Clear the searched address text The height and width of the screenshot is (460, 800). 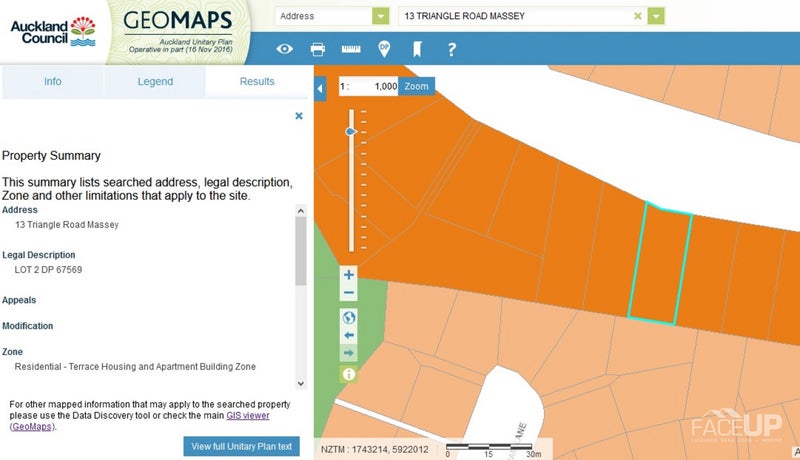click(x=637, y=16)
